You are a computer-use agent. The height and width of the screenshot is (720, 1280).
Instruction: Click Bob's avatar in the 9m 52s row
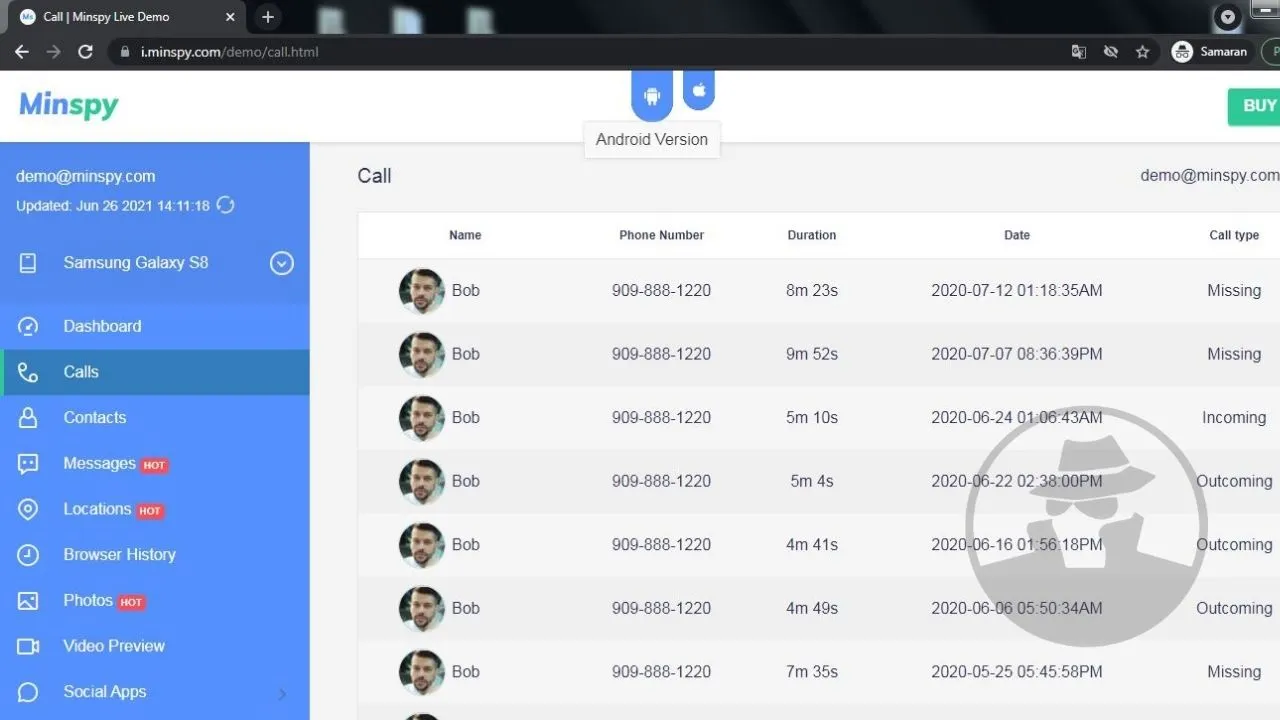click(422, 354)
